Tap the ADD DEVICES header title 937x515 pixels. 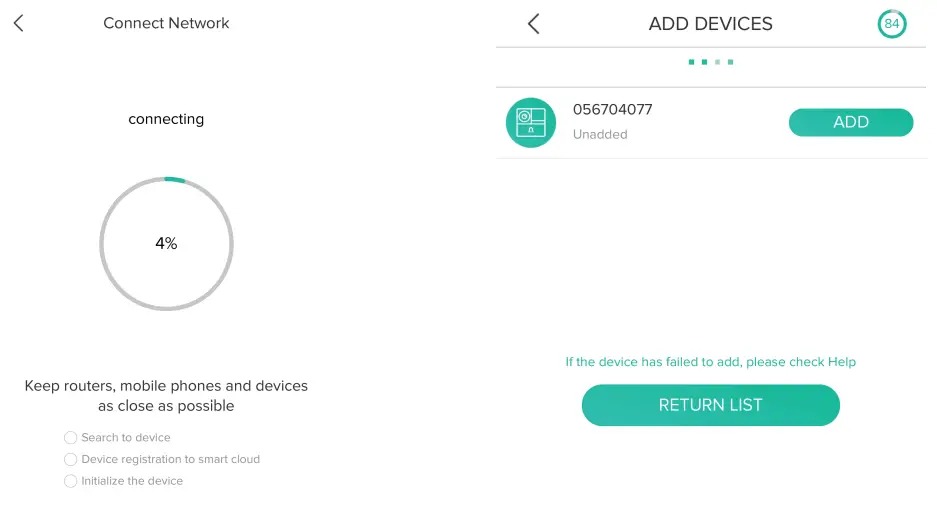[x=710, y=24]
